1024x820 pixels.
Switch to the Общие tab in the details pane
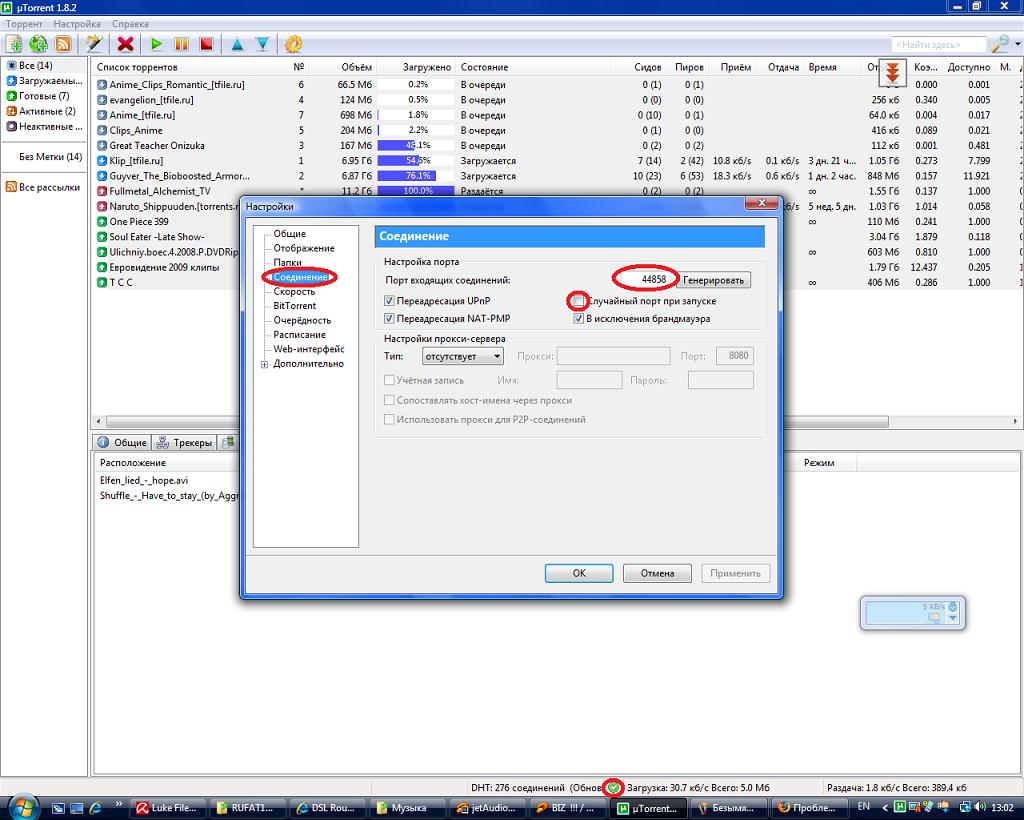(x=122, y=443)
